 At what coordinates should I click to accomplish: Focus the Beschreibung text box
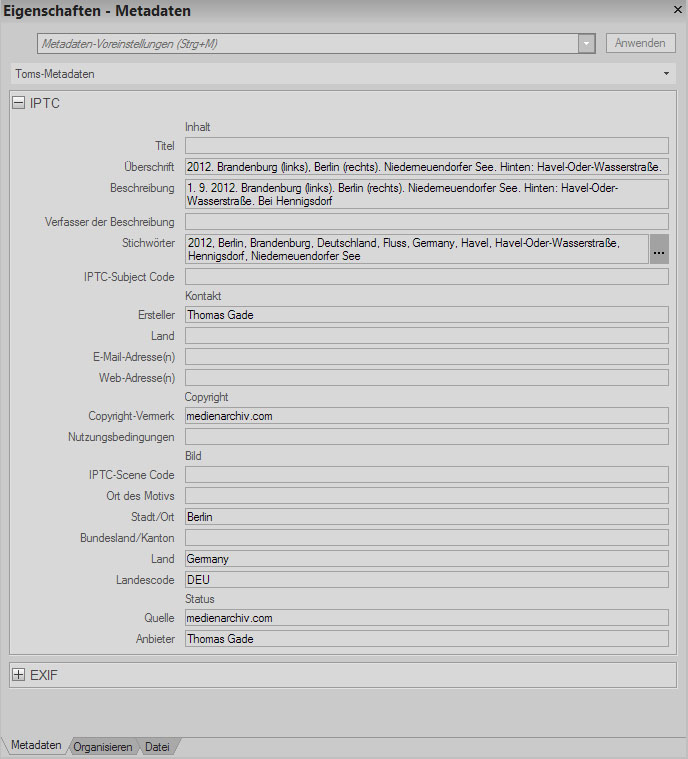click(x=426, y=194)
